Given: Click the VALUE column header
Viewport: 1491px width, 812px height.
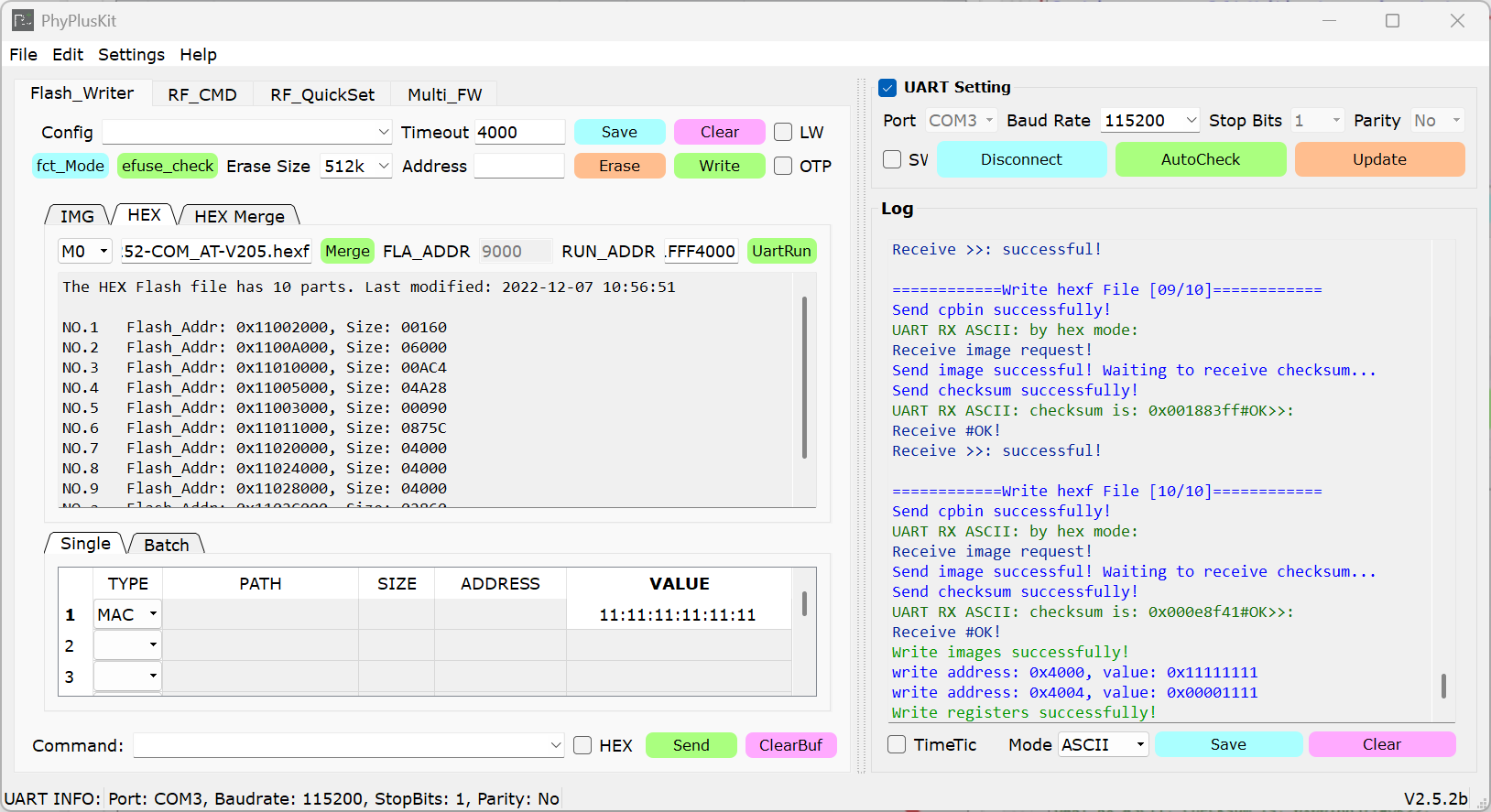Looking at the screenshot, I should pos(680,583).
